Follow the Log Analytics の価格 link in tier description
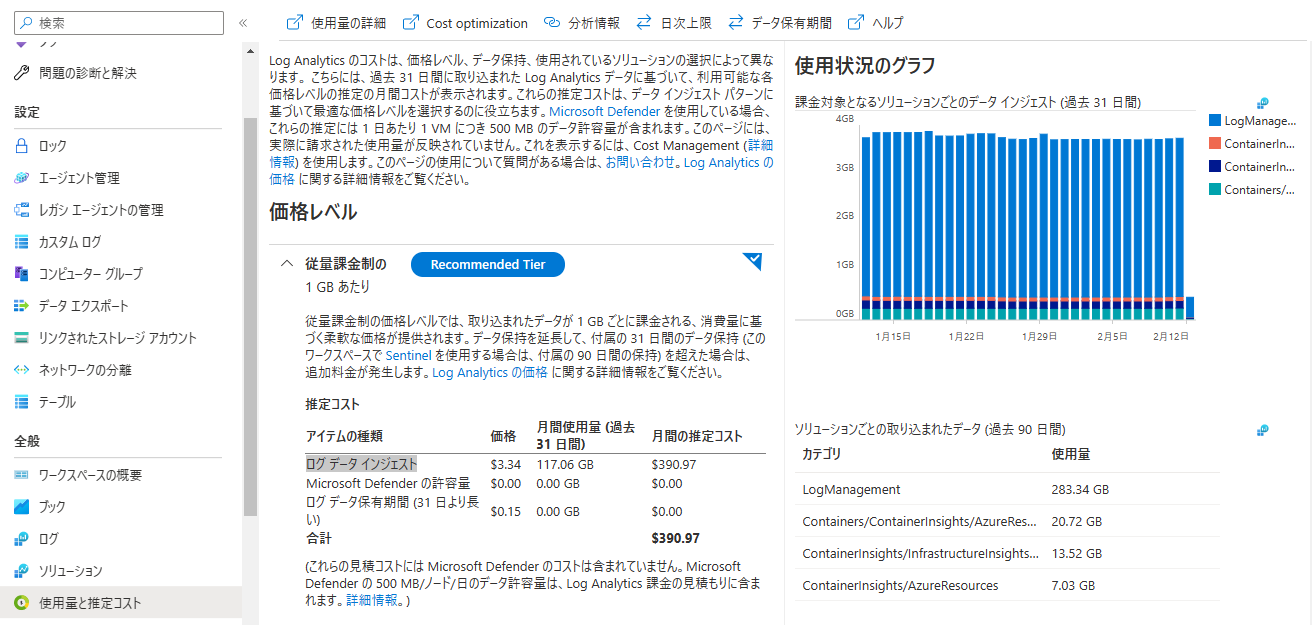The width and height of the screenshot is (1312, 625). tap(490, 372)
